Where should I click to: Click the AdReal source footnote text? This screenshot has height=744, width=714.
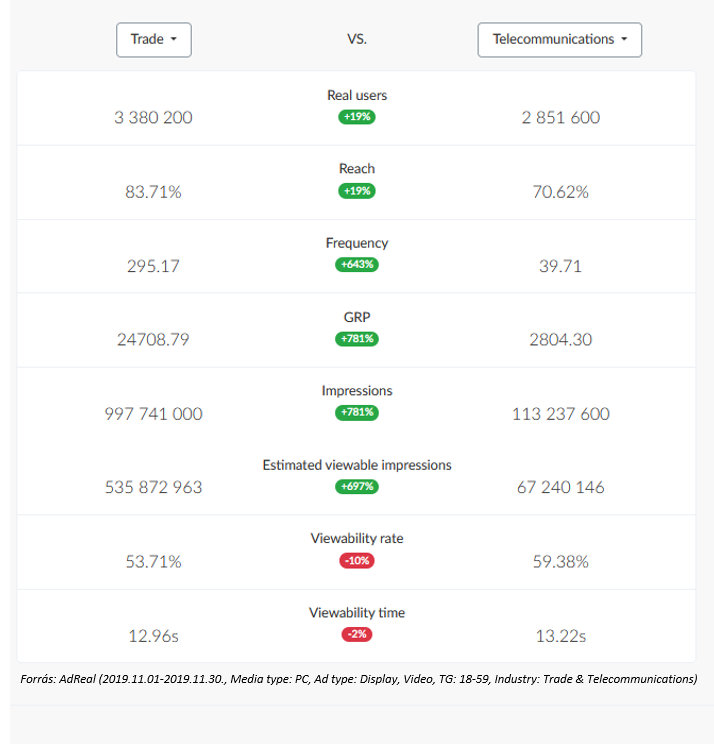click(358, 679)
